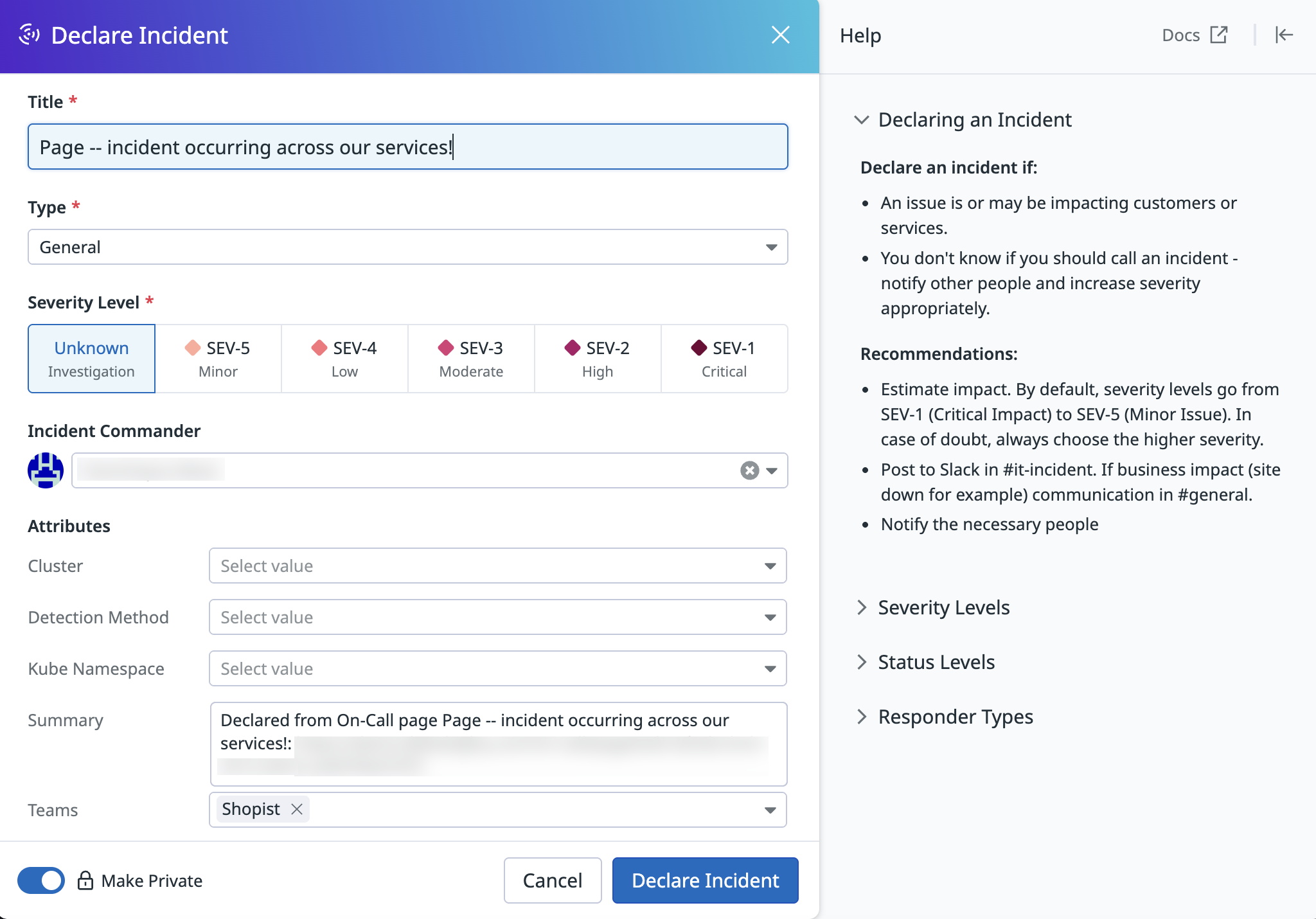Choose SEV-5 Minor severity level
This screenshot has height=919, width=1316.
(x=218, y=359)
